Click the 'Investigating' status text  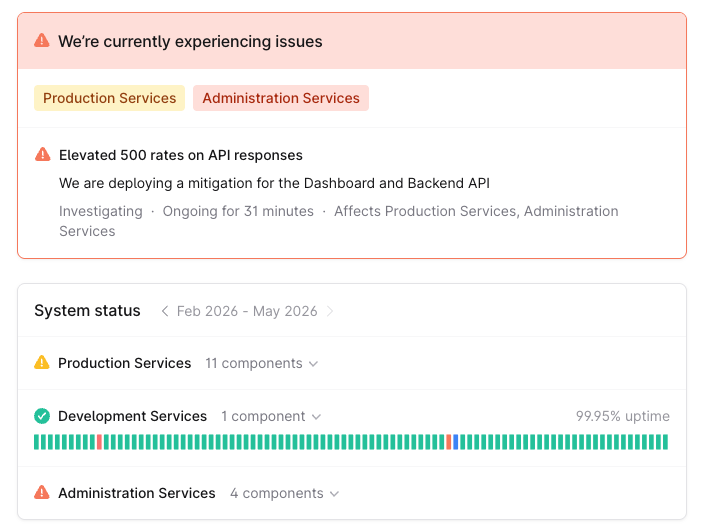[x=101, y=211]
